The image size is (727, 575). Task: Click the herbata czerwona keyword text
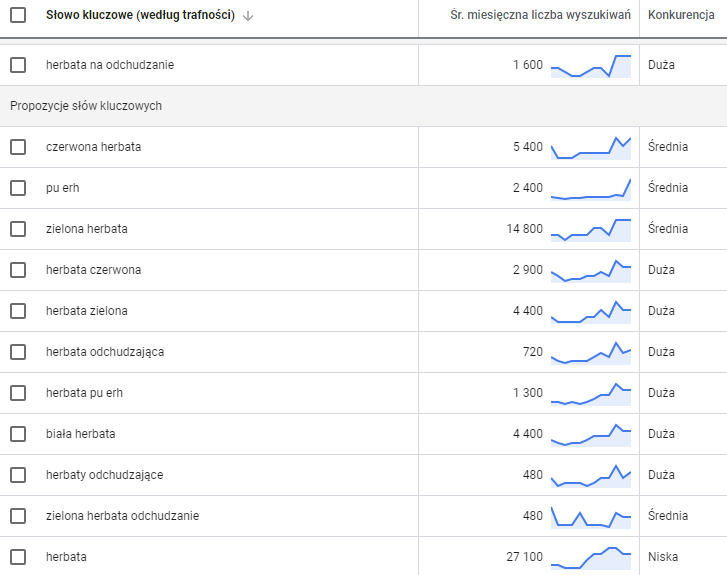(x=93, y=270)
